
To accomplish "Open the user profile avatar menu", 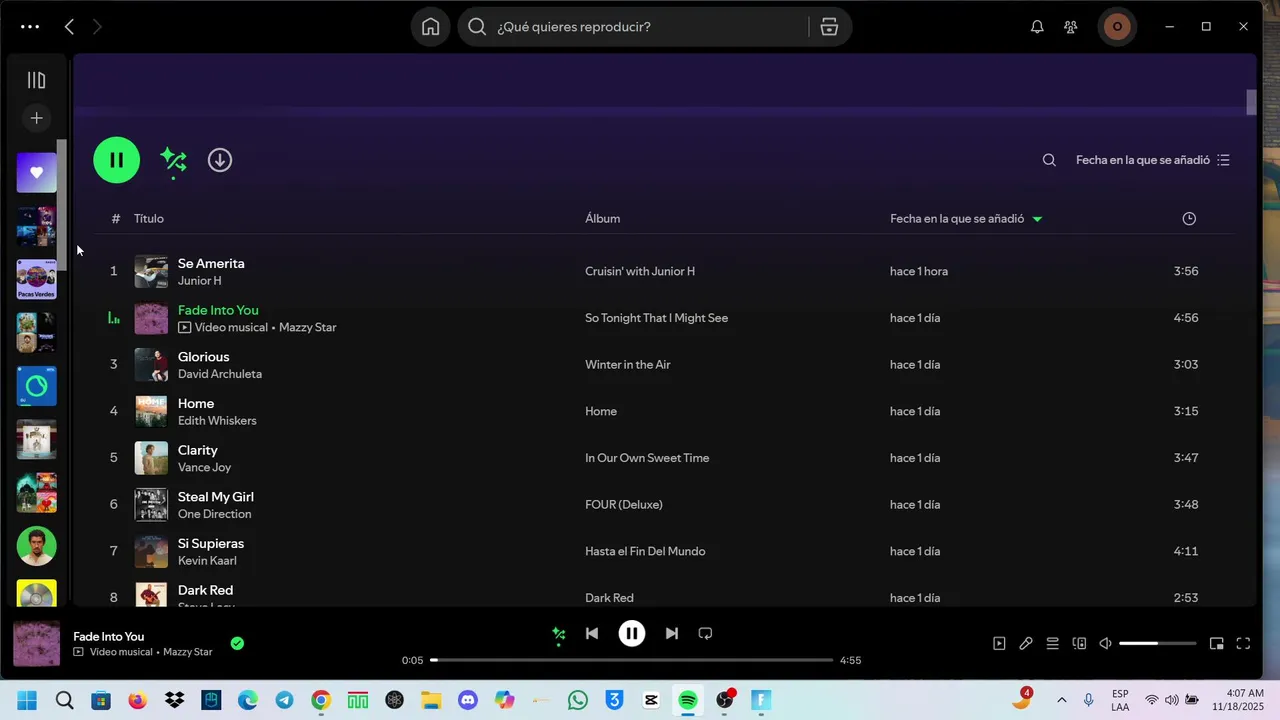I will click(1117, 27).
